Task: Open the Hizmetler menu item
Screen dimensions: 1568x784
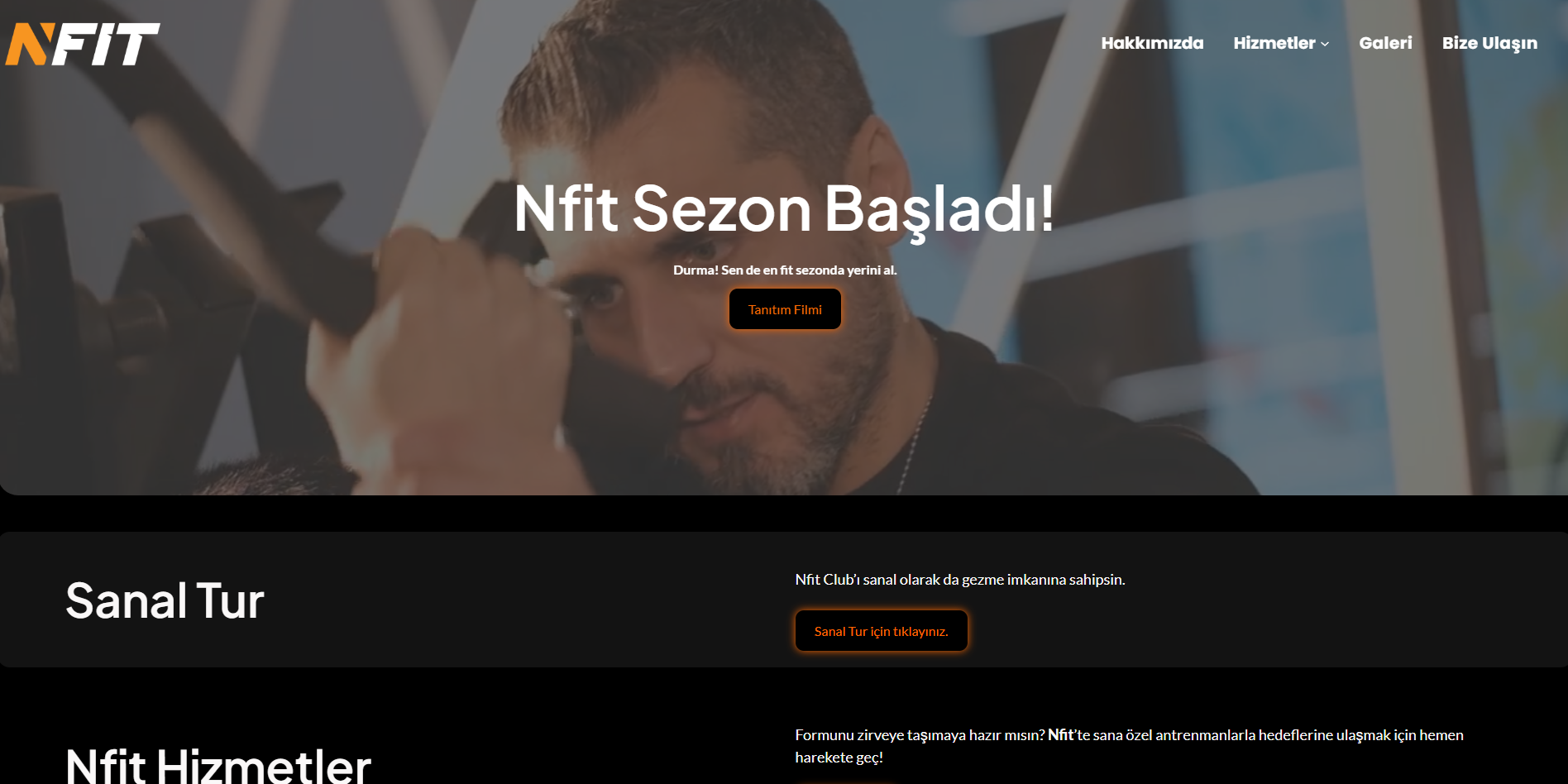Action: click(x=1274, y=43)
